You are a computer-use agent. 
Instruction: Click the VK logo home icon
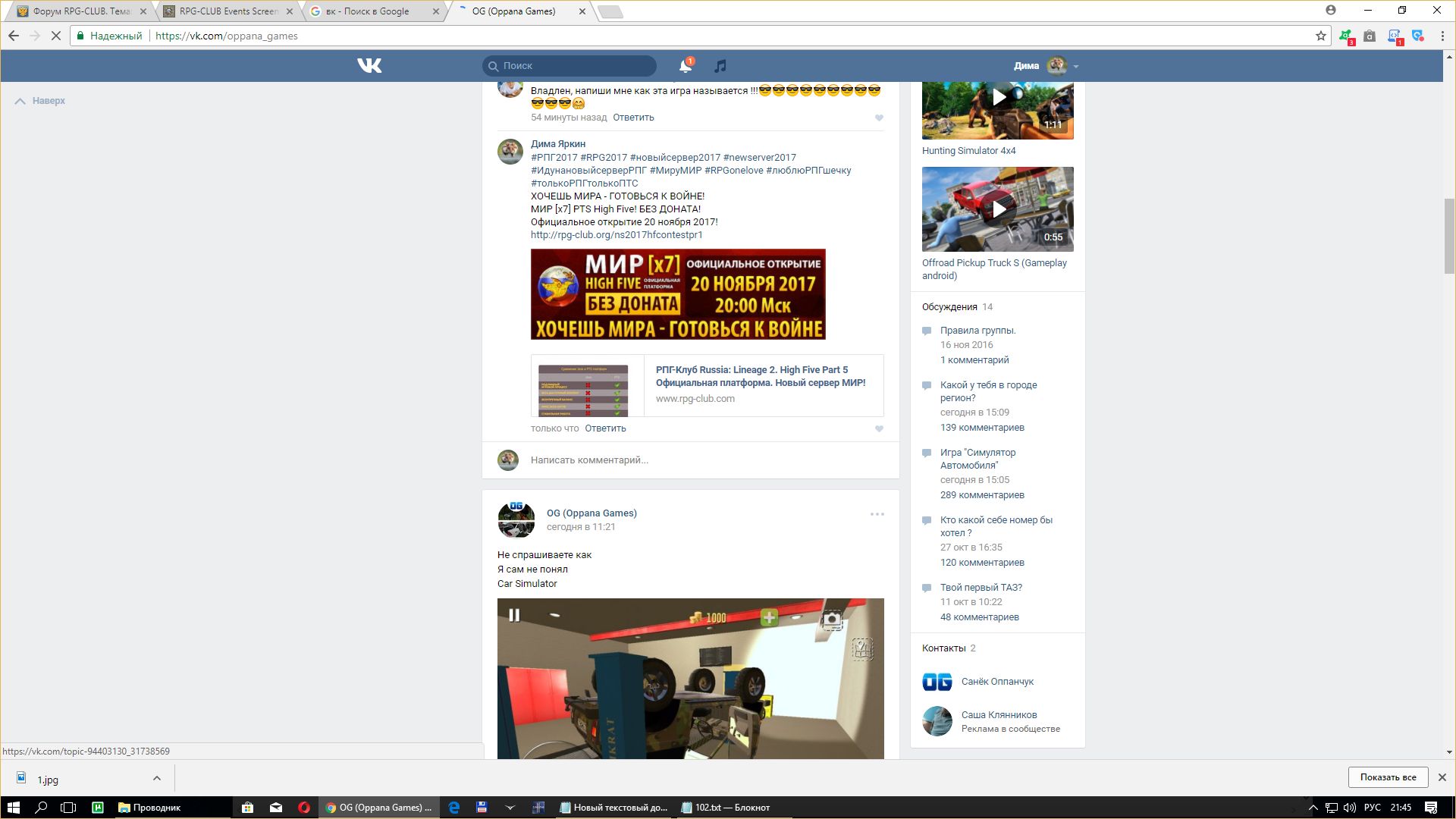pyautogui.click(x=369, y=66)
